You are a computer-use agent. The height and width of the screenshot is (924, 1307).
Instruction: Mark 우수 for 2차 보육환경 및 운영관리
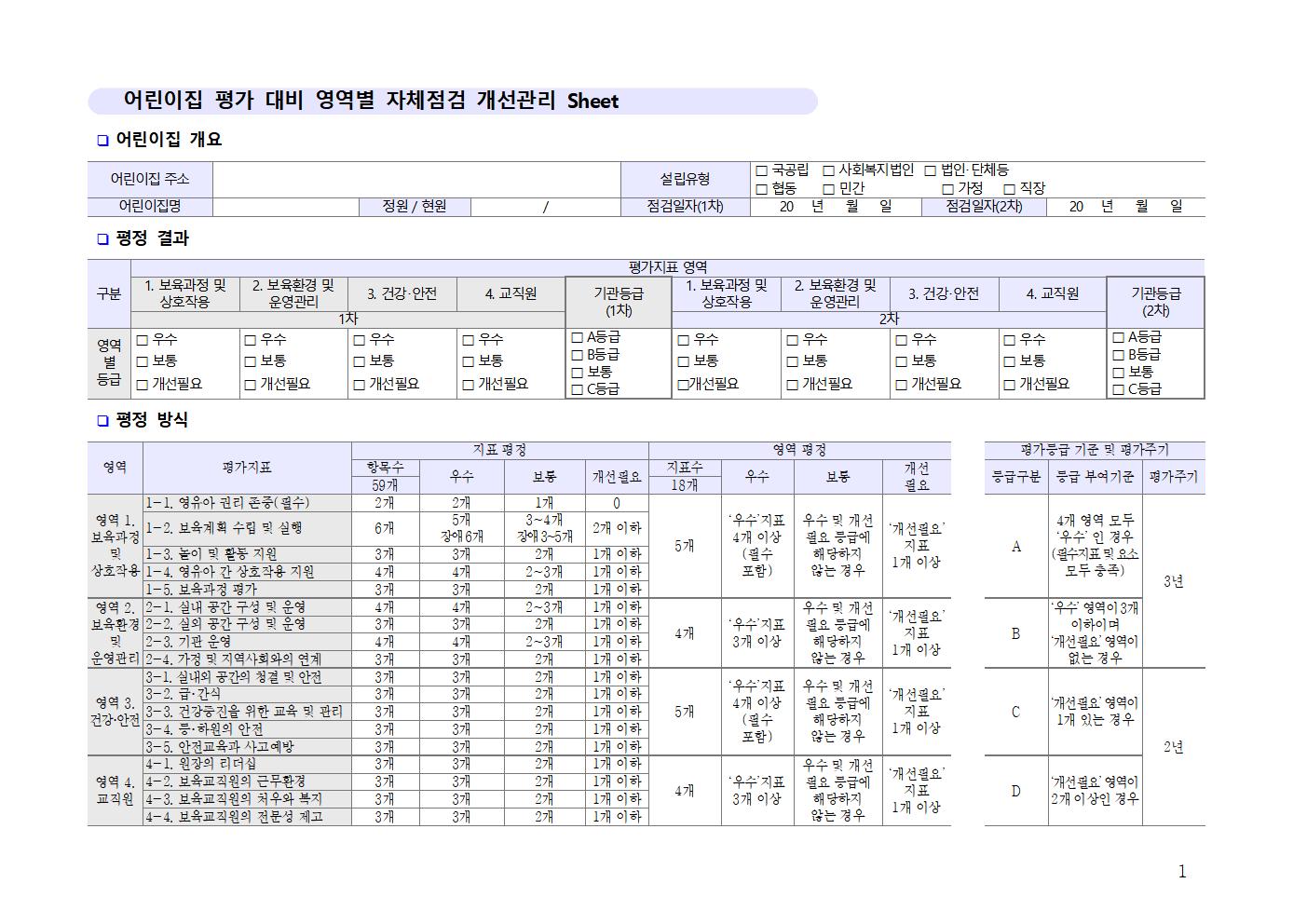[792, 340]
